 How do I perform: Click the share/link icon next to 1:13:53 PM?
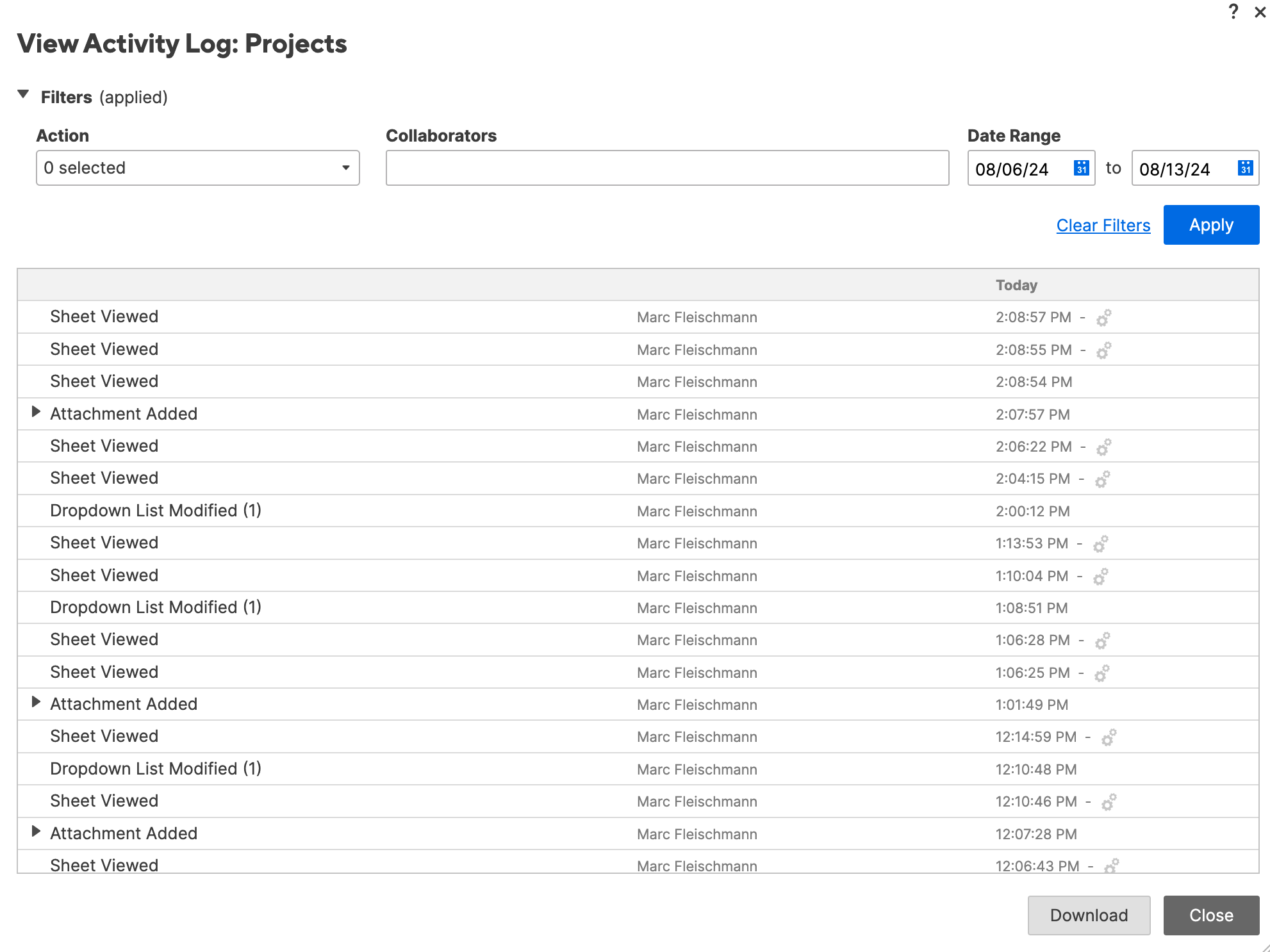[x=1102, y=543]
